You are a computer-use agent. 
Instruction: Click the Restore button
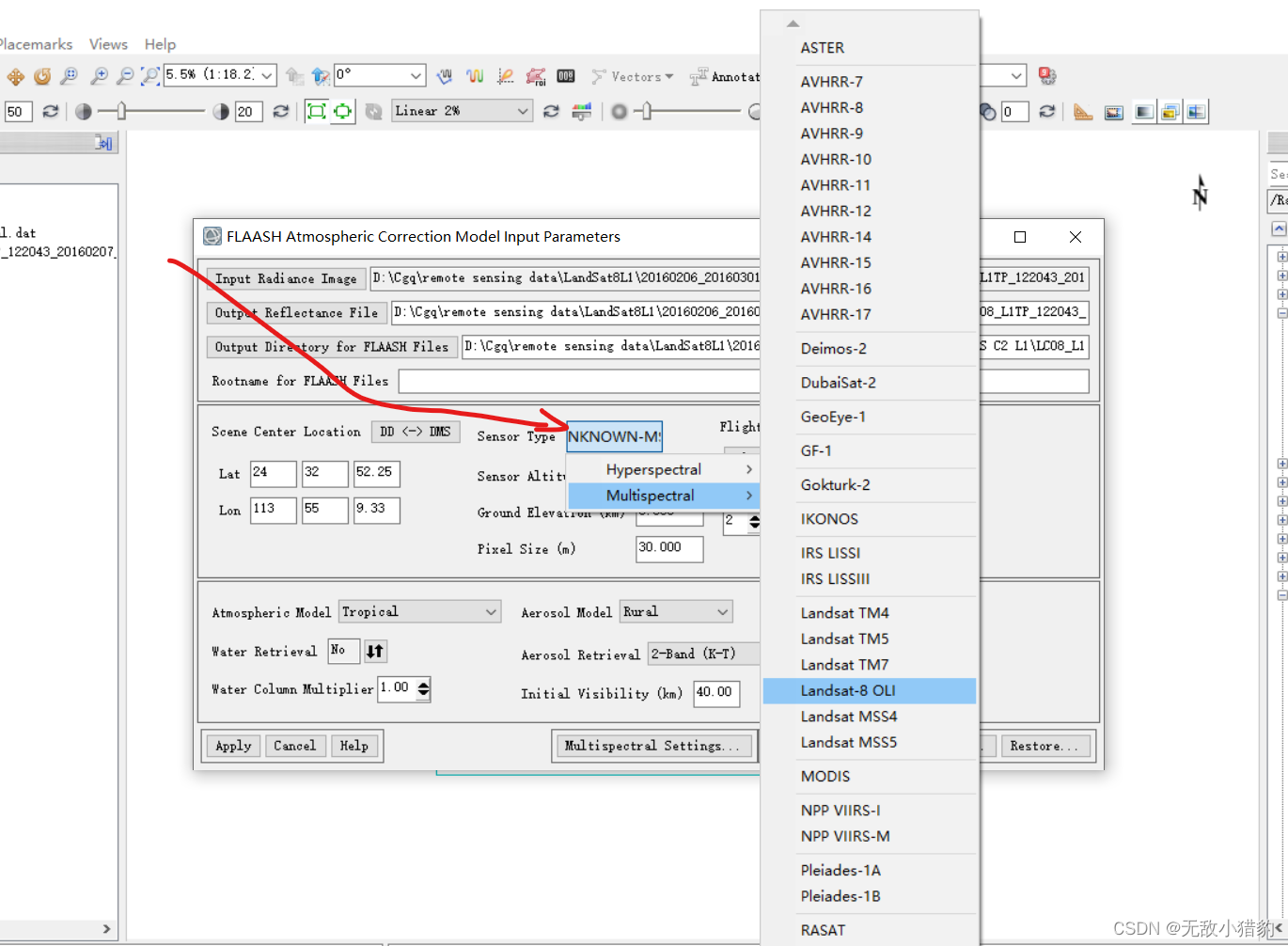coord(1046,746)
